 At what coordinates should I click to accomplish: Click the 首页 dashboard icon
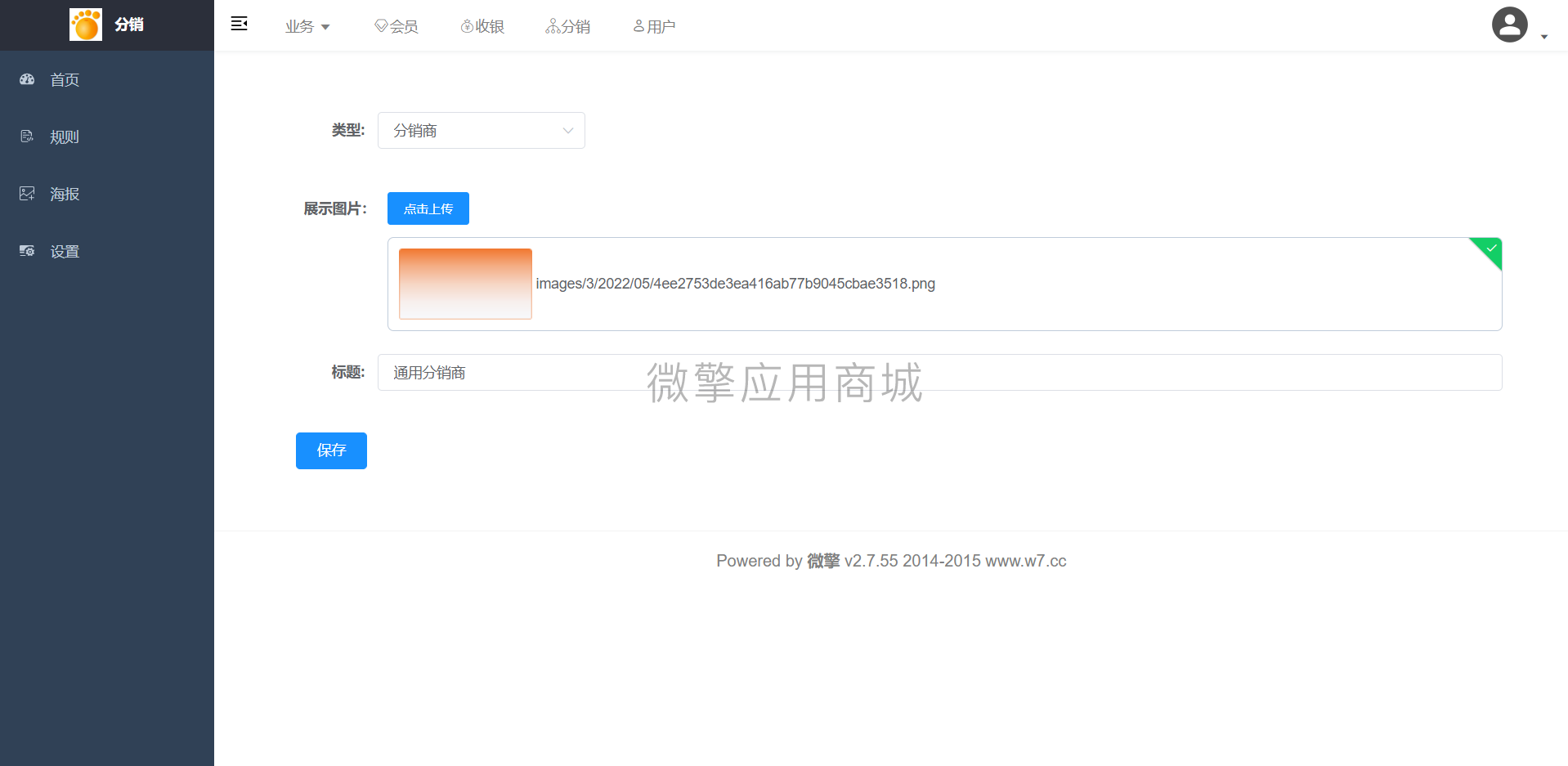pyautogui.click(x=27, y=79)
